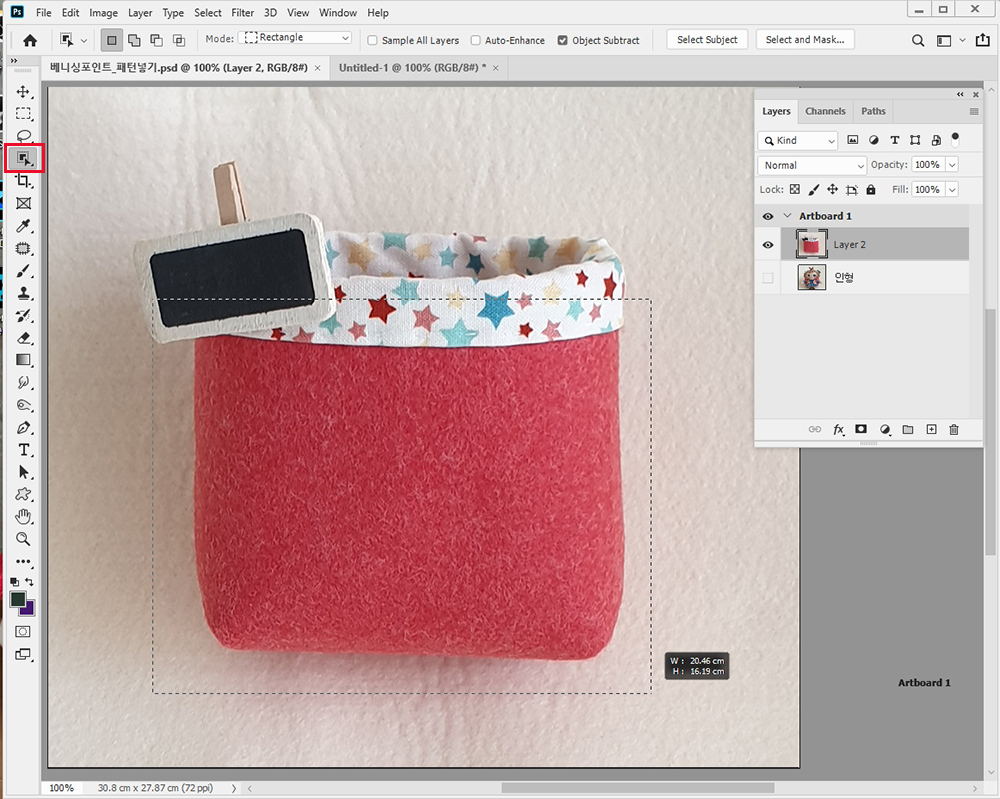Select the Frame tool
The height and width of the screenshot is (799, 1000).
click(x=23, y=203)
